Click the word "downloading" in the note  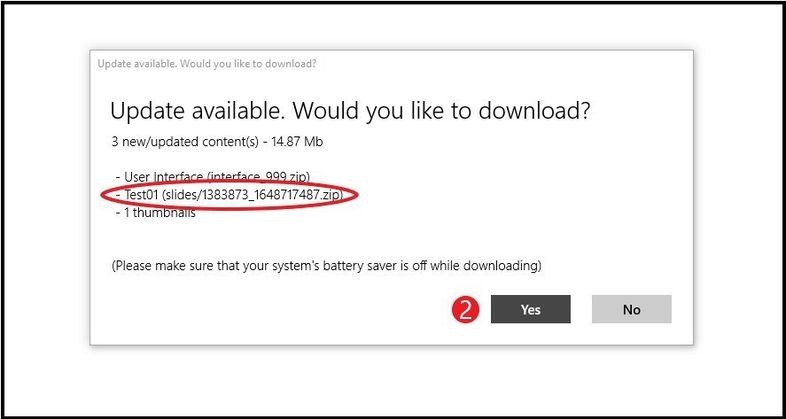pos(506,265)
